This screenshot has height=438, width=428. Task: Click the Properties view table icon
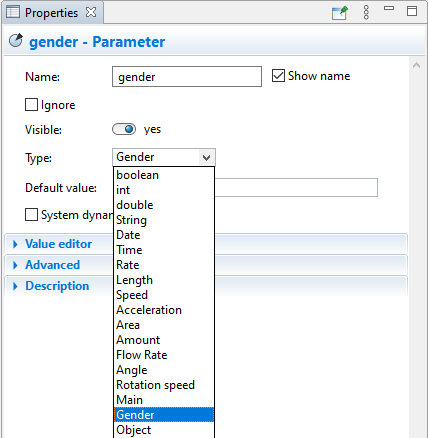click(13, 12)
